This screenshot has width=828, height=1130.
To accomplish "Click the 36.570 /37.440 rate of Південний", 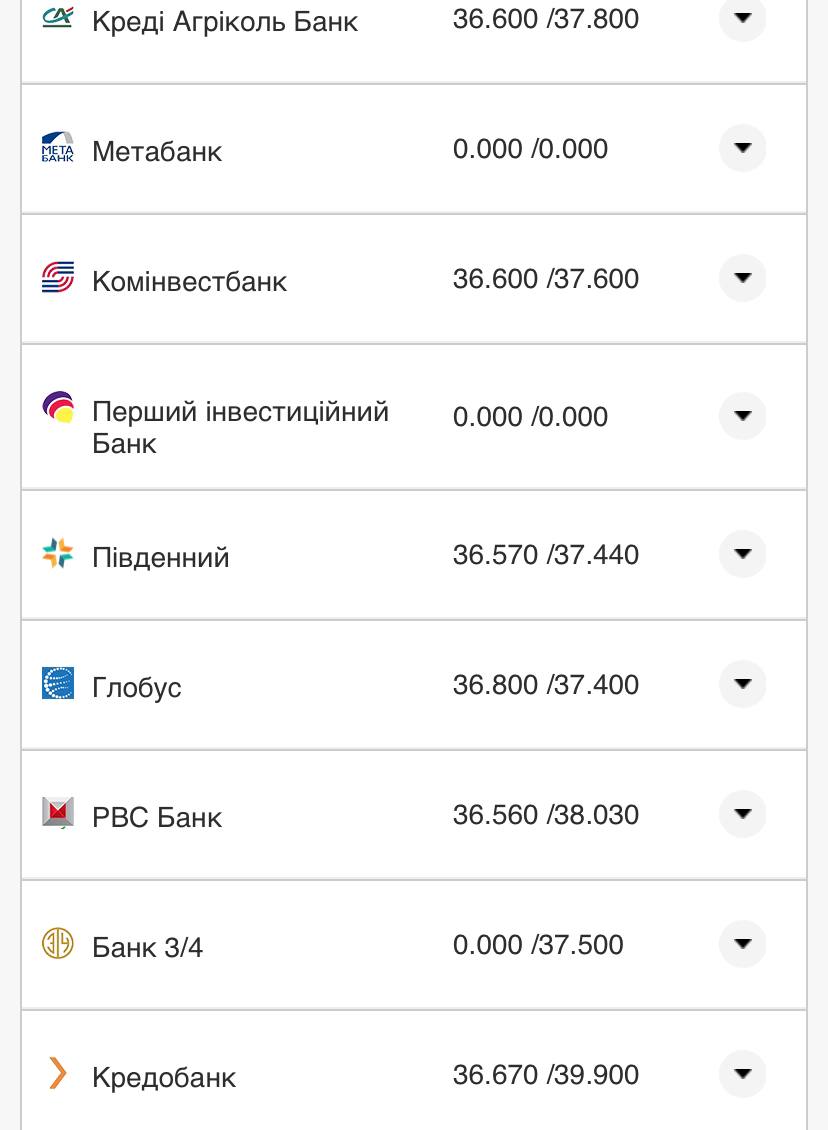I will tap(546, 553).
